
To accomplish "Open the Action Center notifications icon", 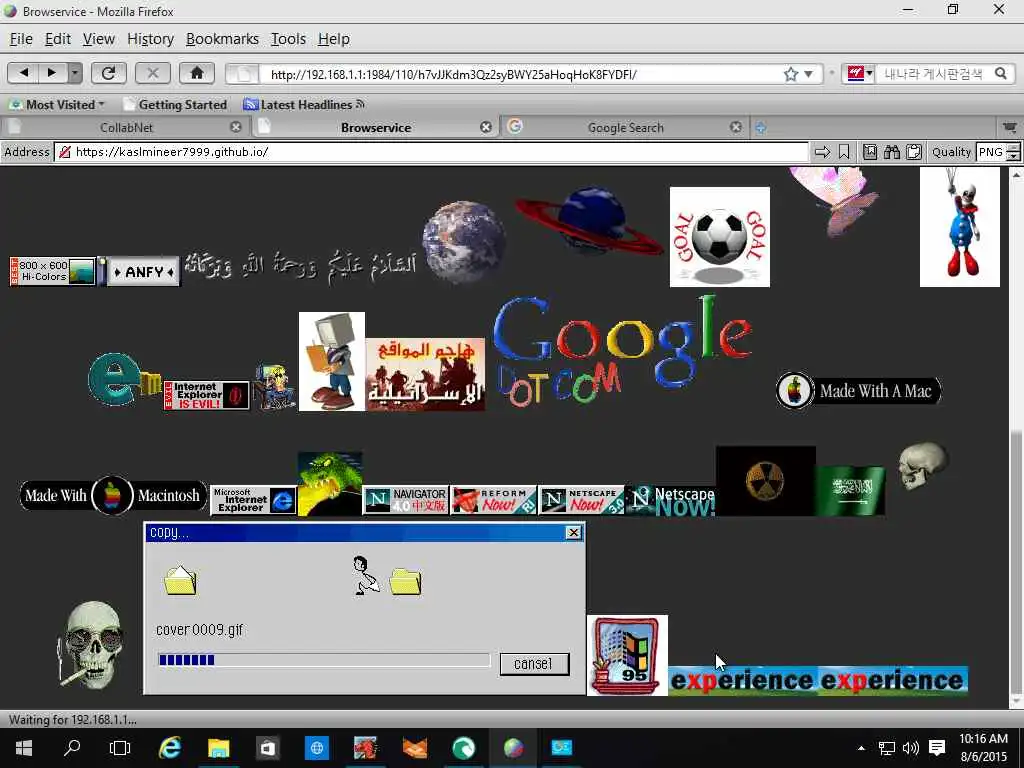I will pos(937,748).
